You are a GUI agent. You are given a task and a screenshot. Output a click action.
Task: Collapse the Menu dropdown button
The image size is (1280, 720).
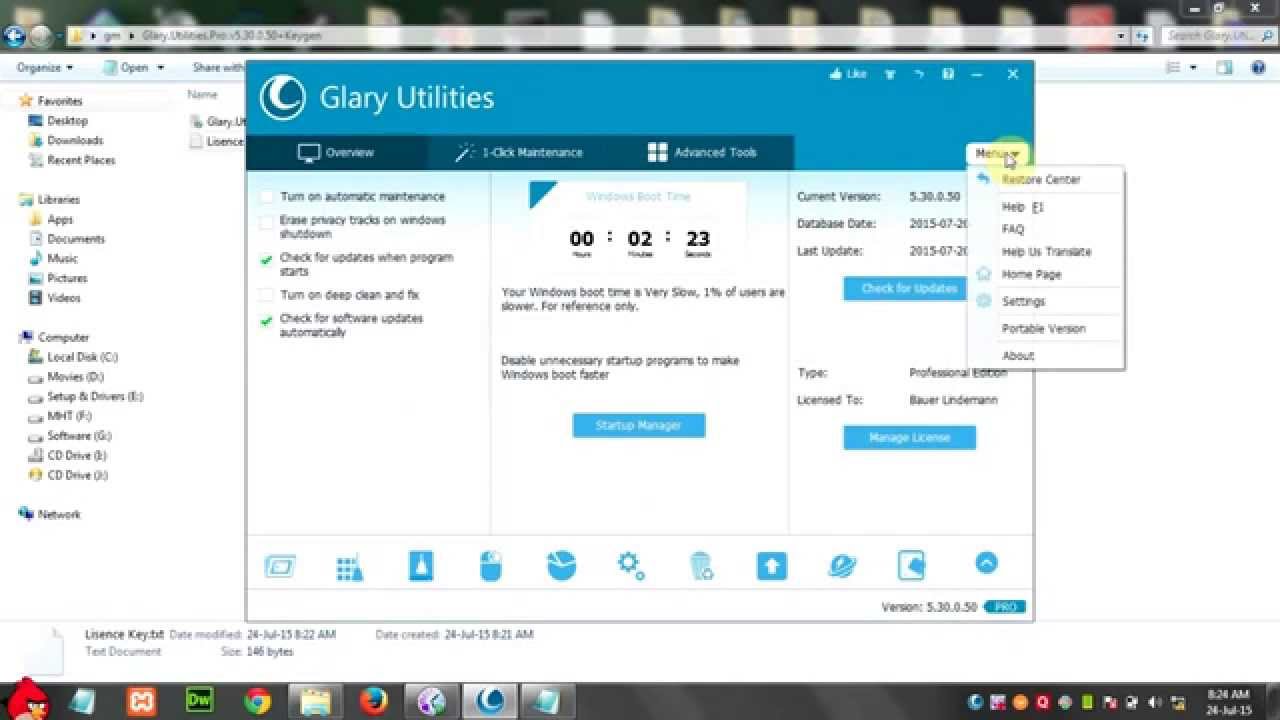[x=997, y=153]
